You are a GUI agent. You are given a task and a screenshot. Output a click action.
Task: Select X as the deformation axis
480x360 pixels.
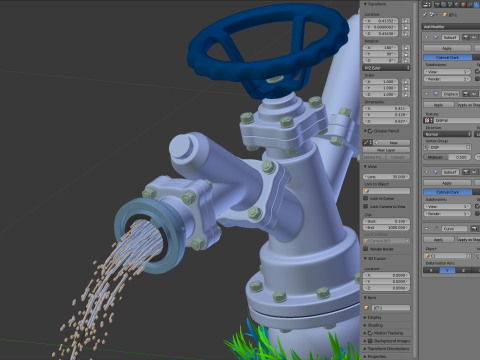(431, 270)
